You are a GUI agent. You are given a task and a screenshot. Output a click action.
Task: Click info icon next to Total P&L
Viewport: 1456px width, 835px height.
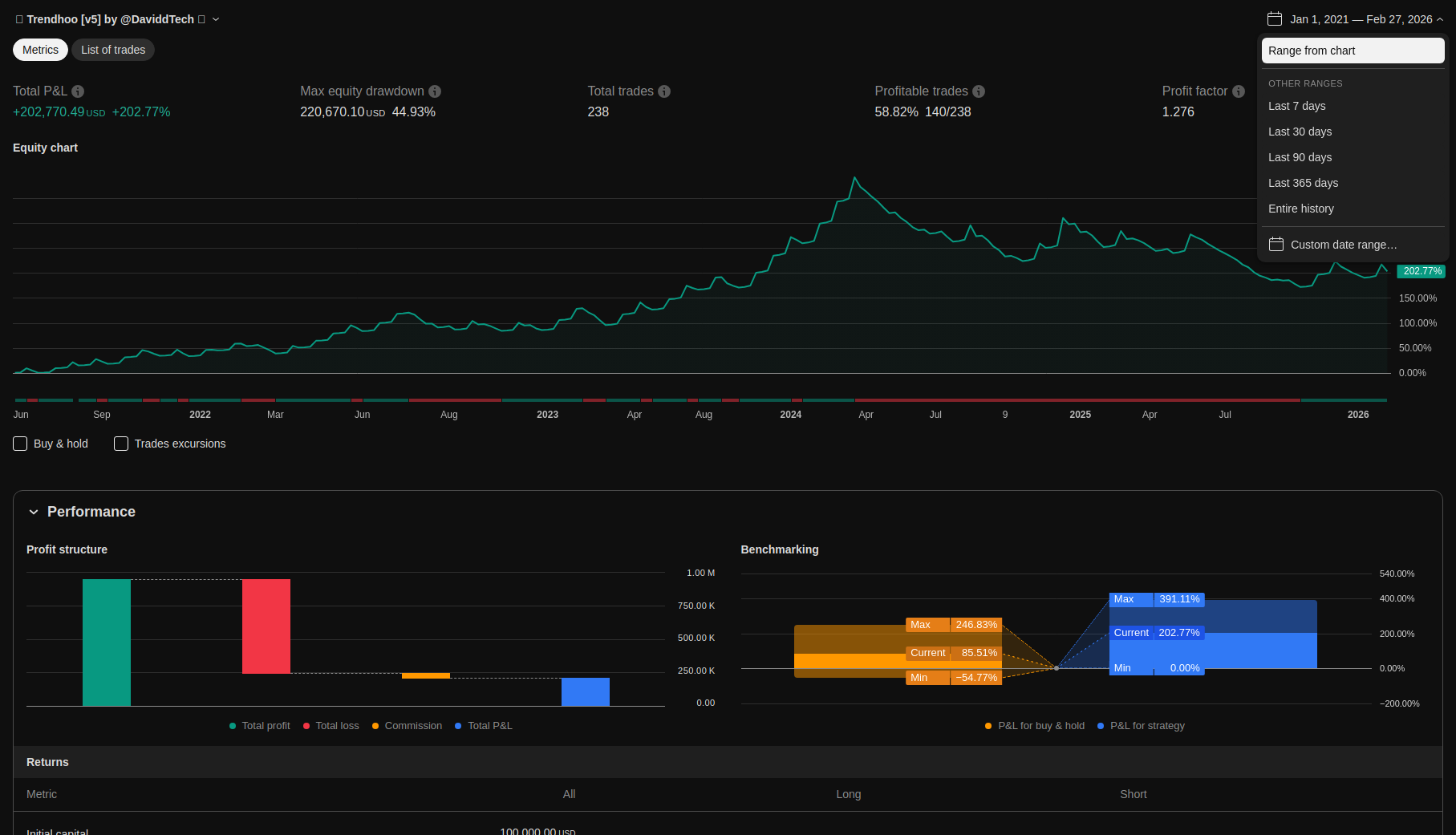(x=78, y=91)
